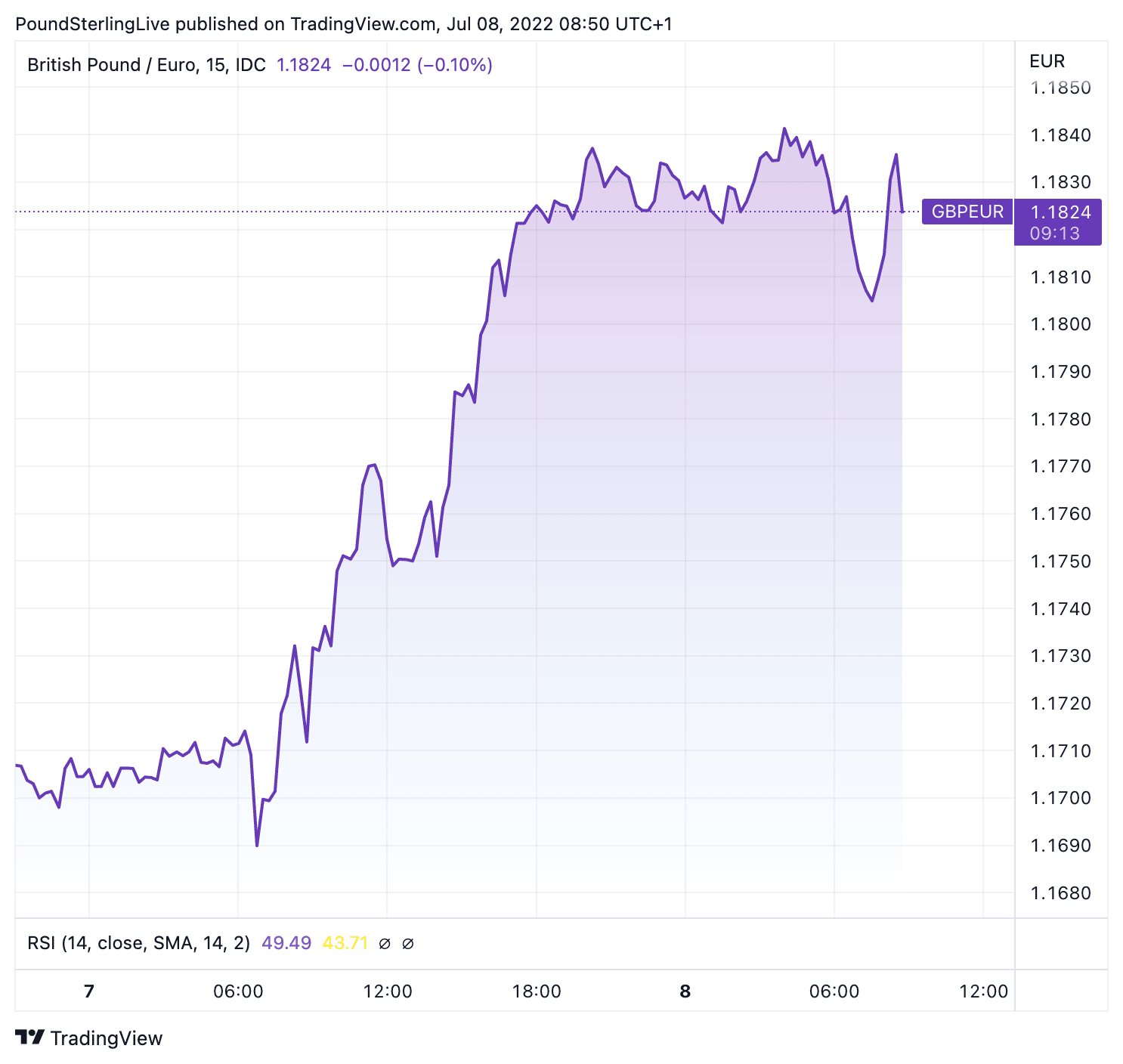
Task: Click the 1.1700 level on price axis
Action: click(1061, 798)
